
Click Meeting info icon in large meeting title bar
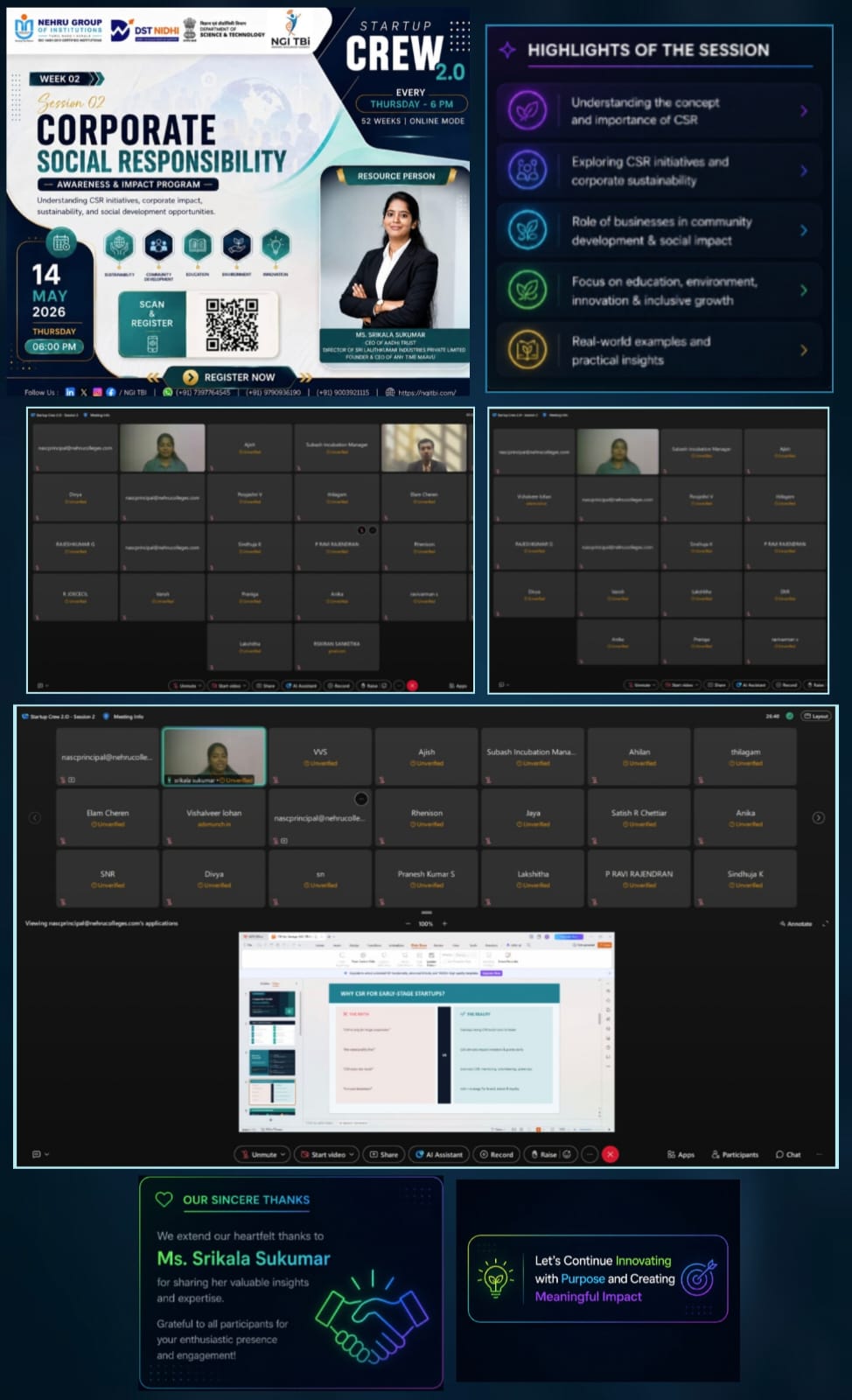point(106,716)
